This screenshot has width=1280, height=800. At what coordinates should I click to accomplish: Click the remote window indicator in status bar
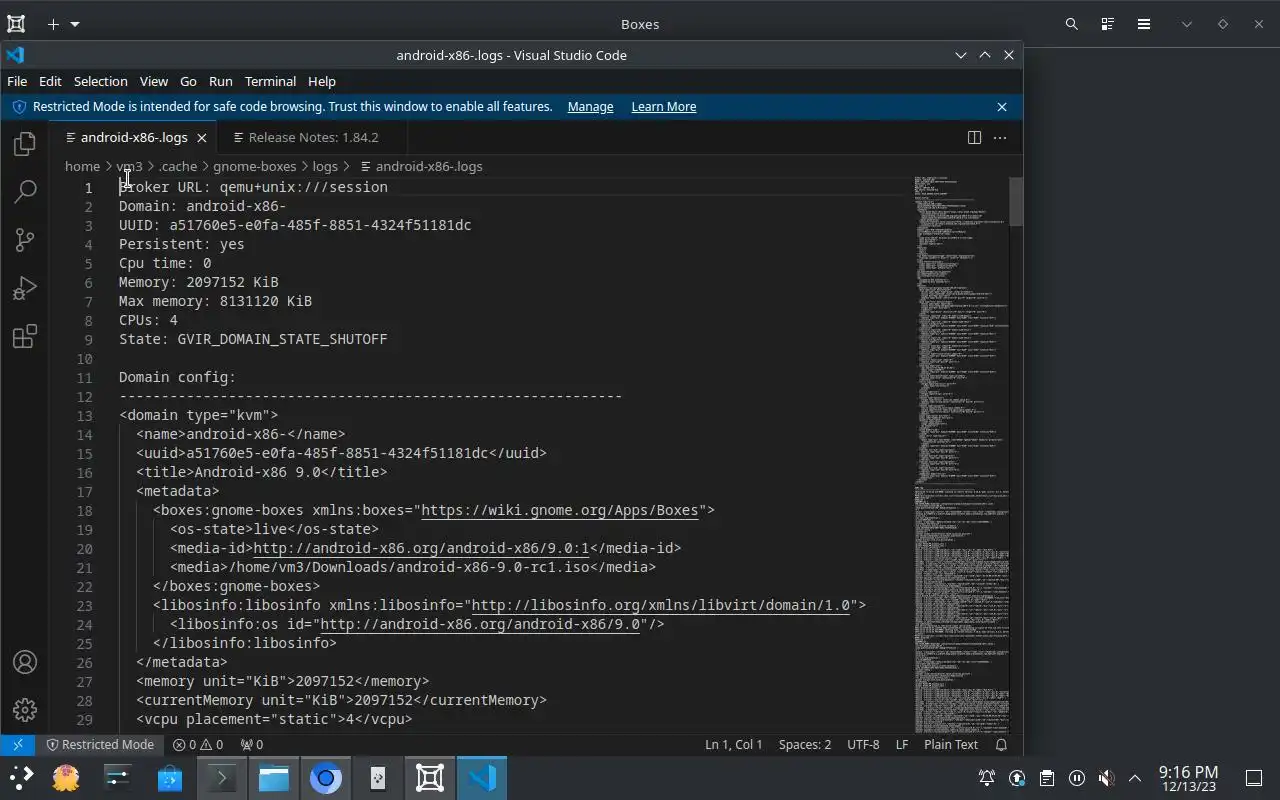18,744
